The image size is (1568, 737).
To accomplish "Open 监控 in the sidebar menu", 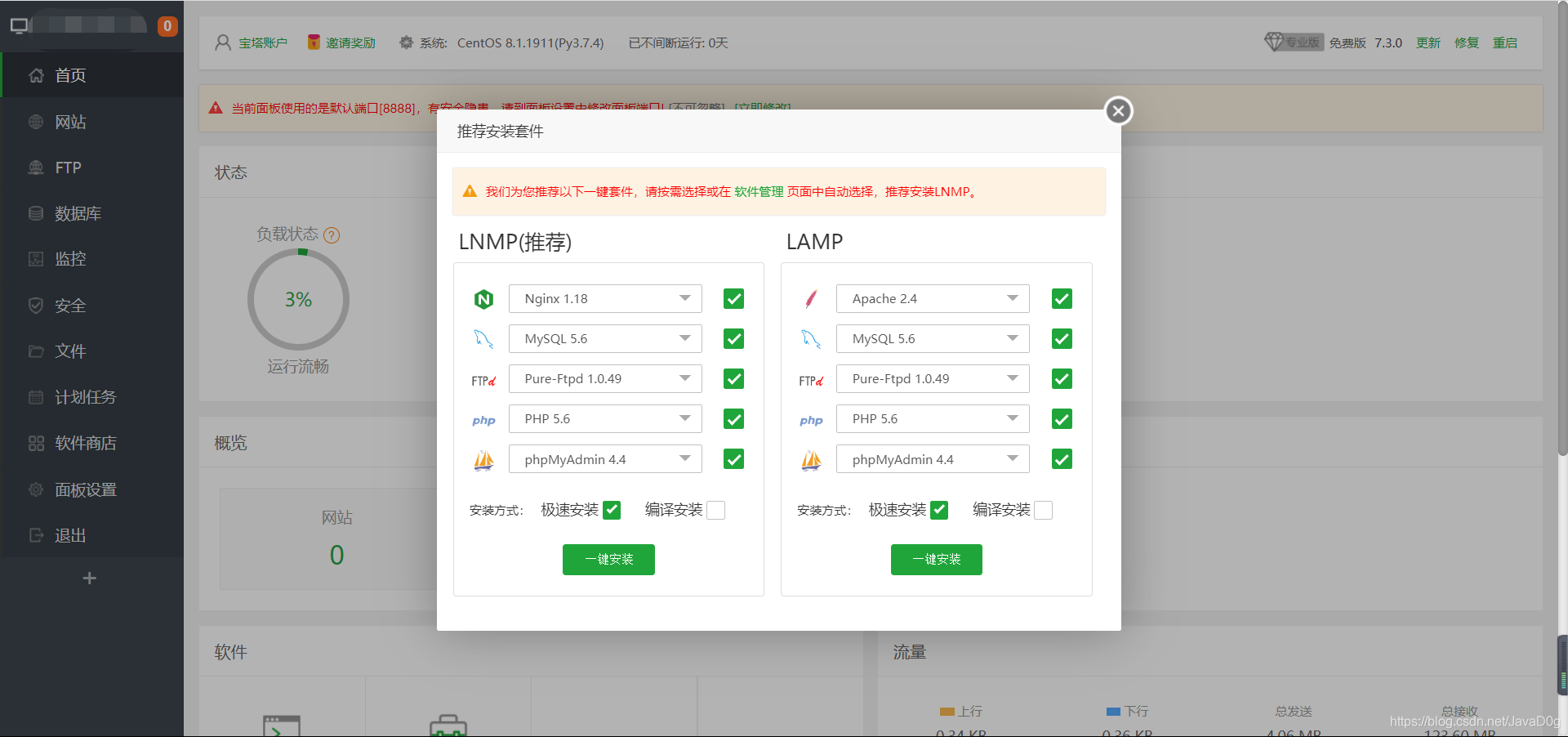I will (91, 259).
